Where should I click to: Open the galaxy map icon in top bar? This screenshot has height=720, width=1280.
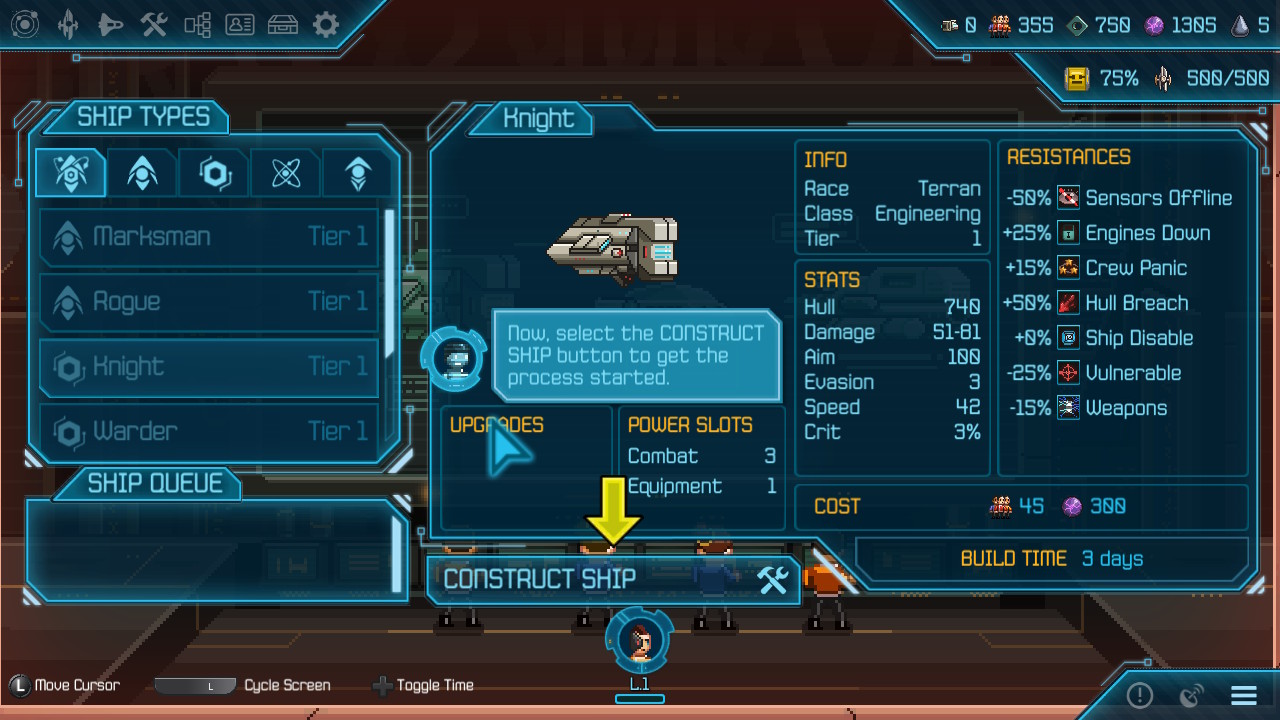(x=24, y=24)
